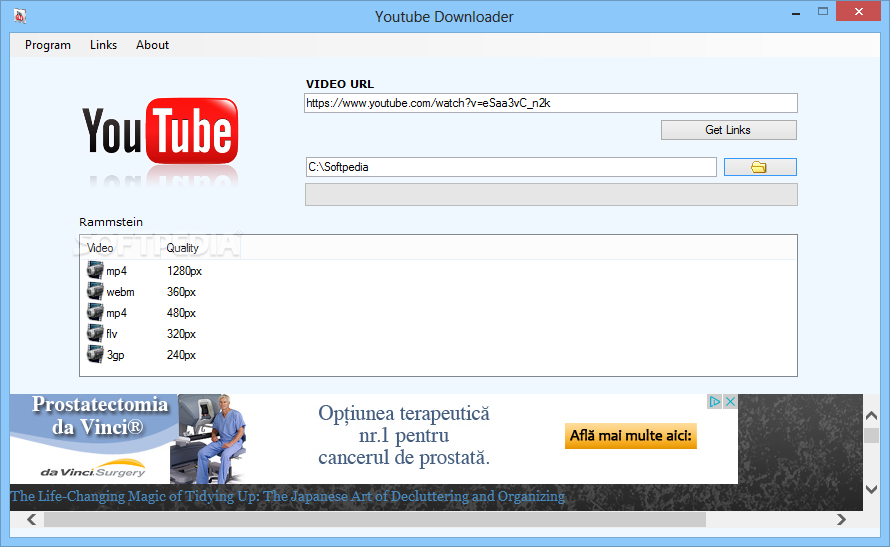Click the horizontal scroll left arrow
This screenshot has height=547, width=890.
pyautogui.click(x=31, y=519)
